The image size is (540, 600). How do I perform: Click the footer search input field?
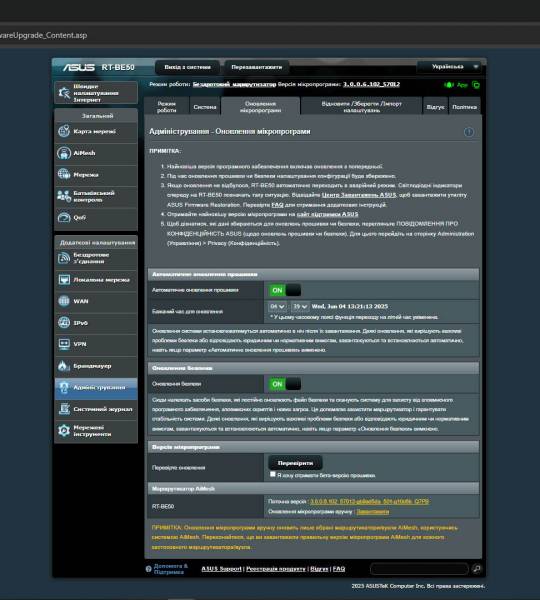[x=419, y=569]
